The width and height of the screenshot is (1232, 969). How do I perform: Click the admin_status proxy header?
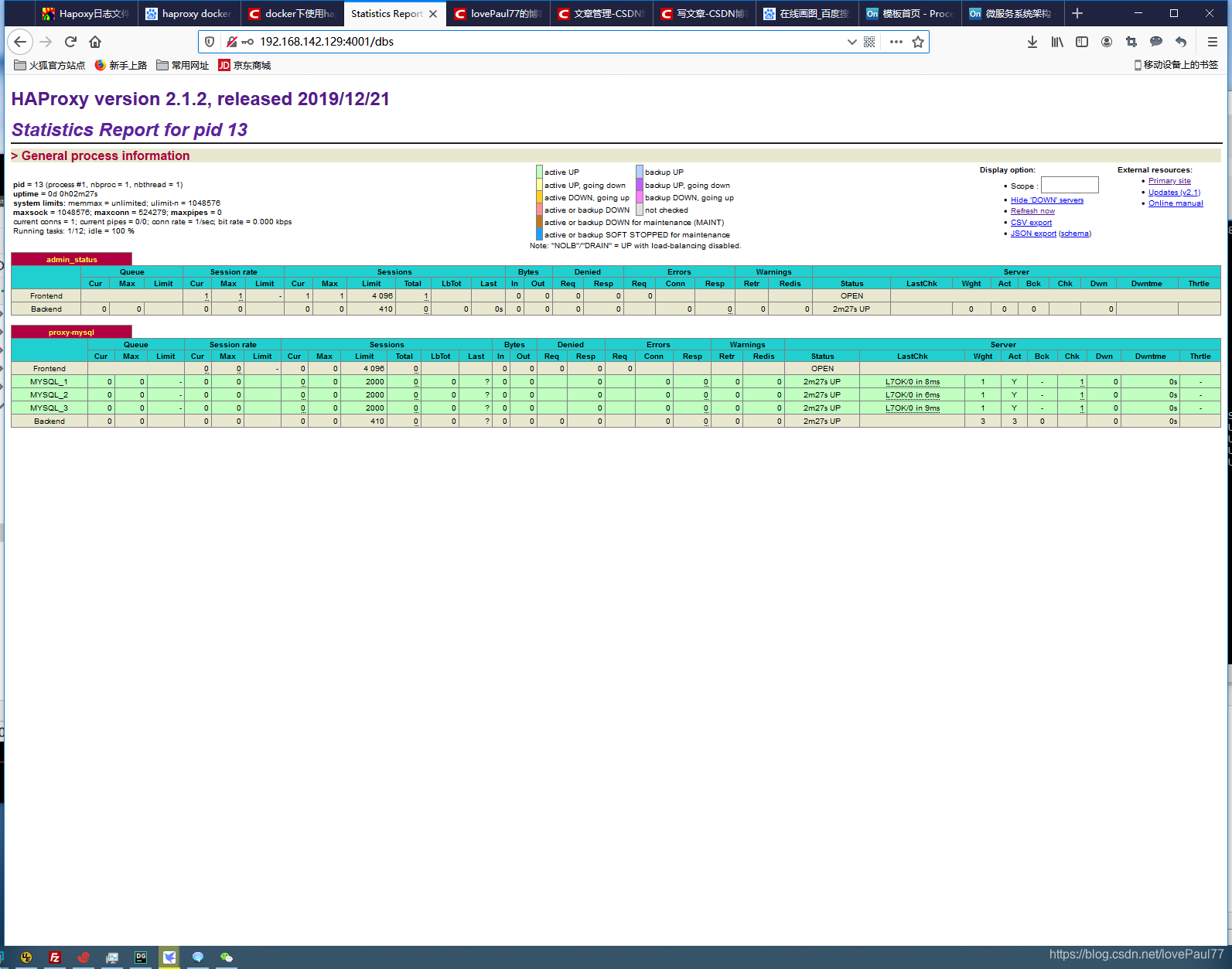point(72,260)
